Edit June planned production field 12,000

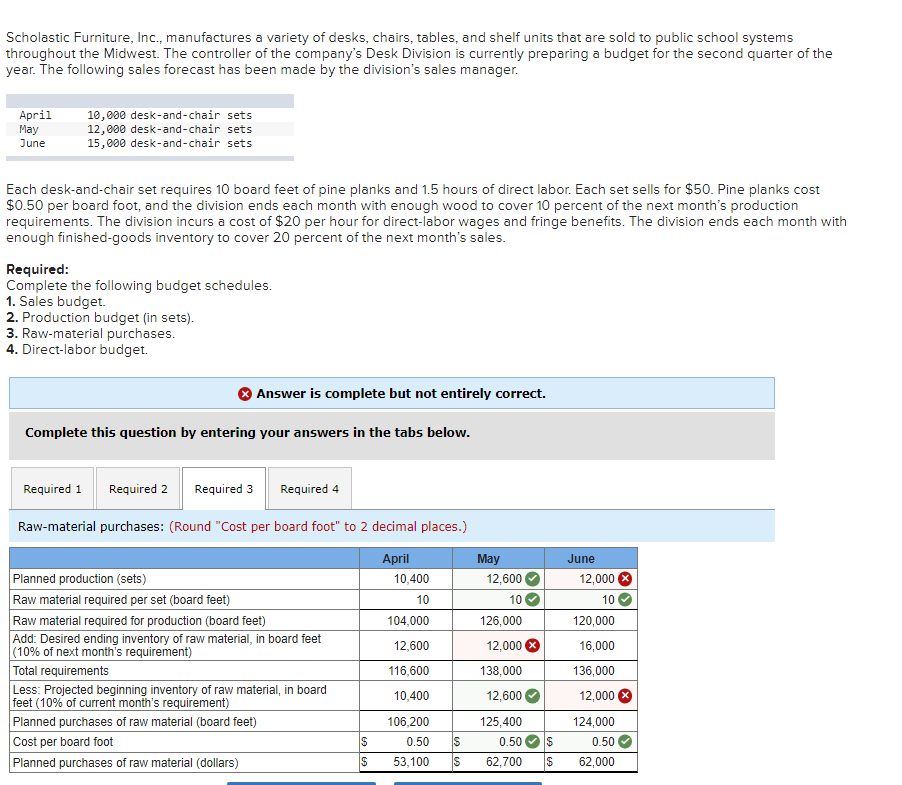(x=591, y=579)
